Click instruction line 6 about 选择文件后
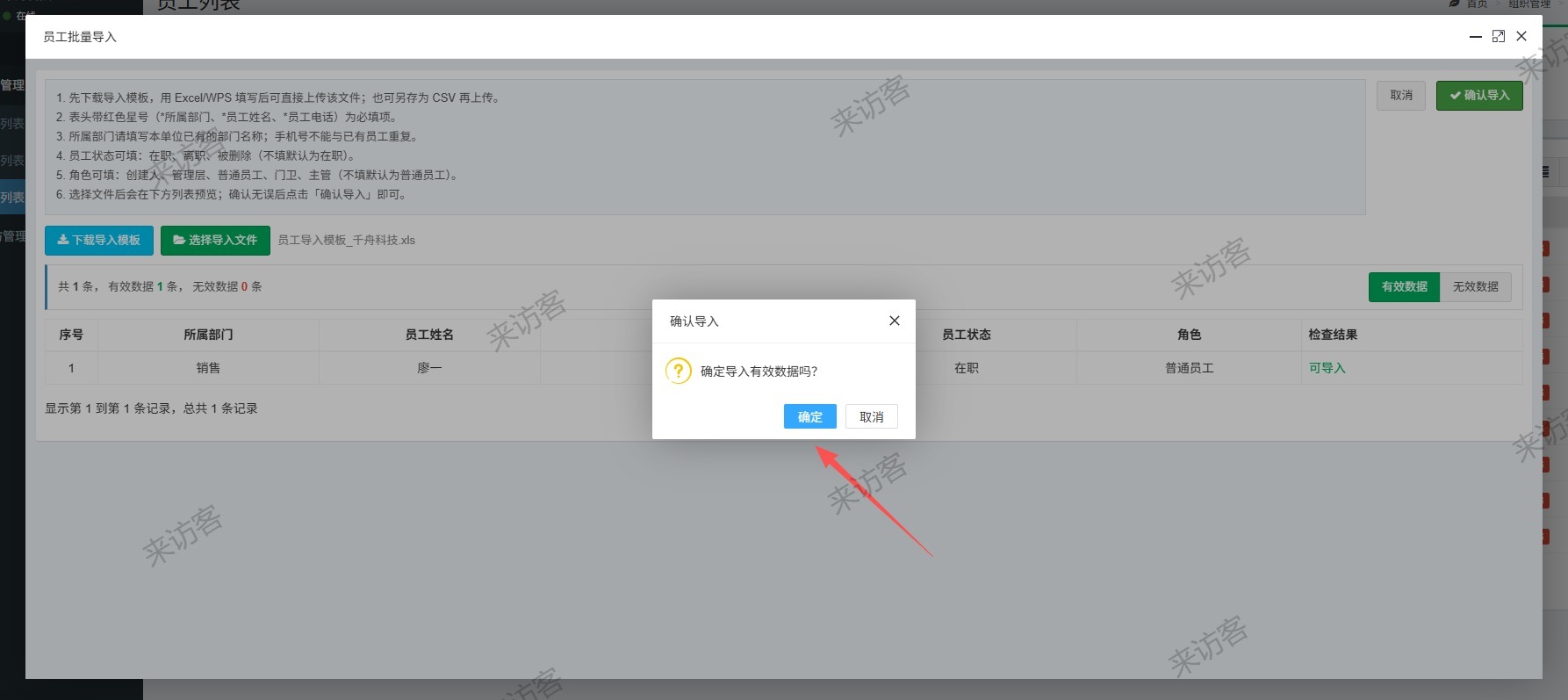The height and width of the screenshot is (700, 1568). point(233,194)
